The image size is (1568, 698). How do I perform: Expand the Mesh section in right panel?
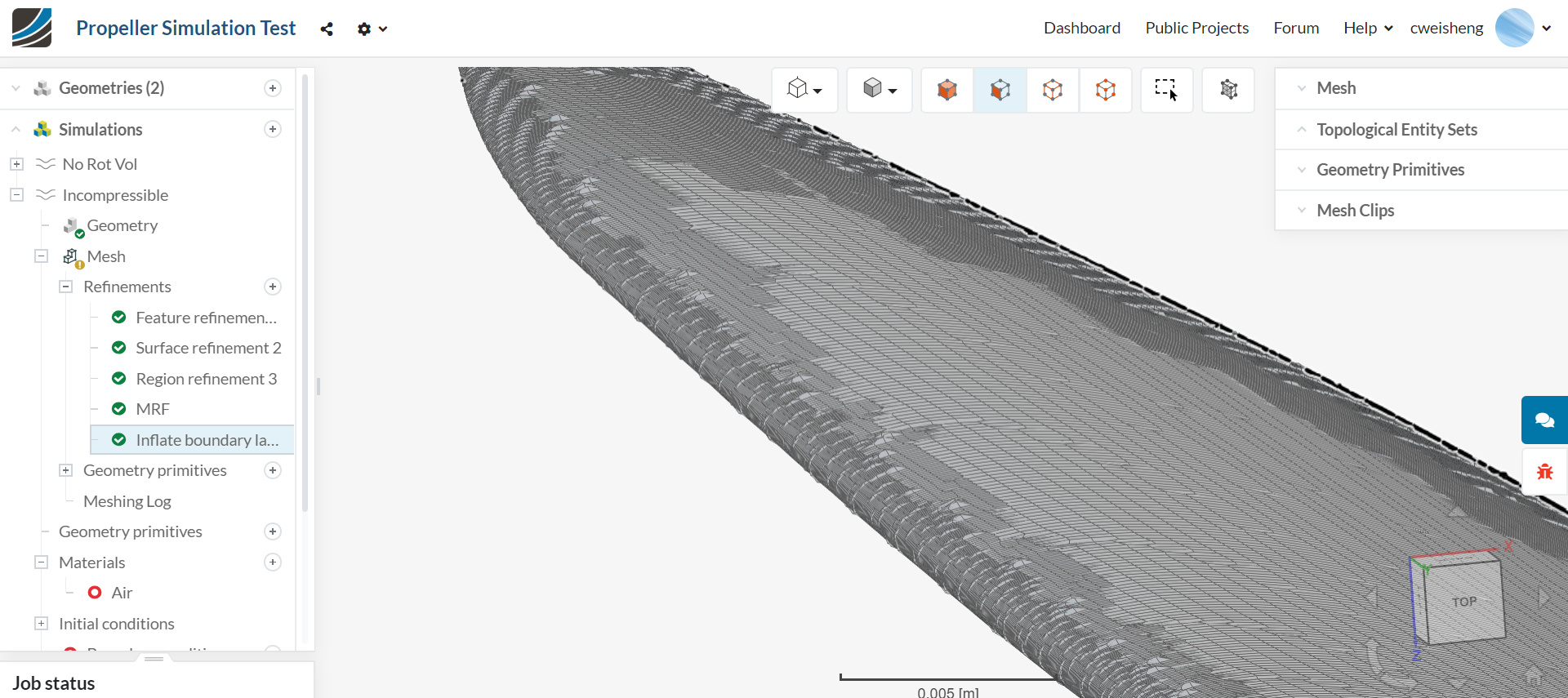(x=1302, y=88)
